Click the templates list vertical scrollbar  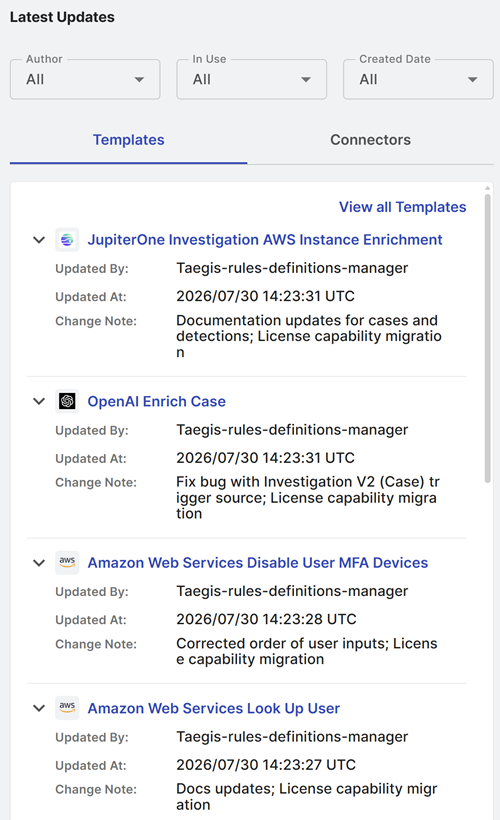pos(487,338)
